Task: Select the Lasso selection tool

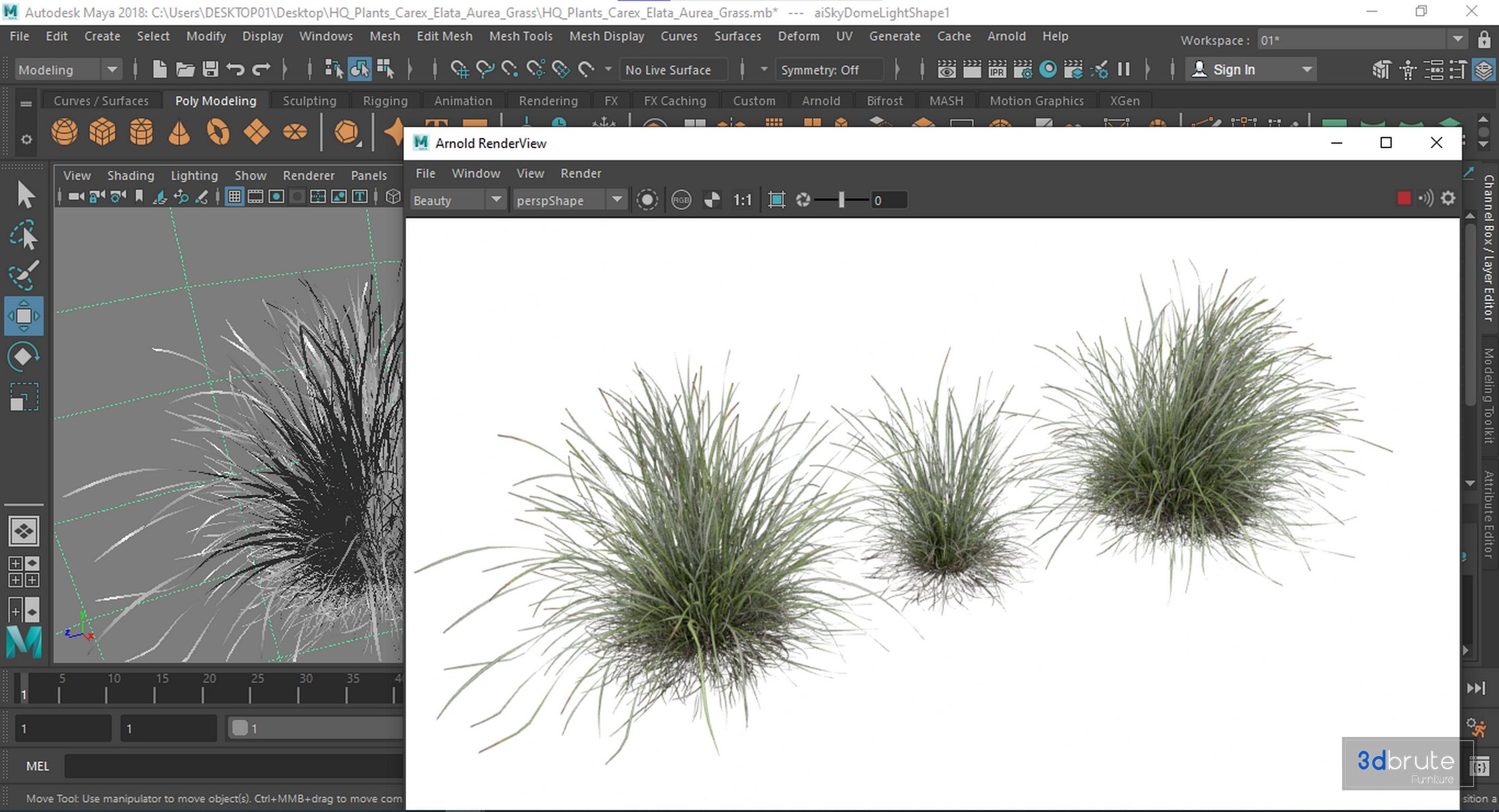Action: pos(24,236)
